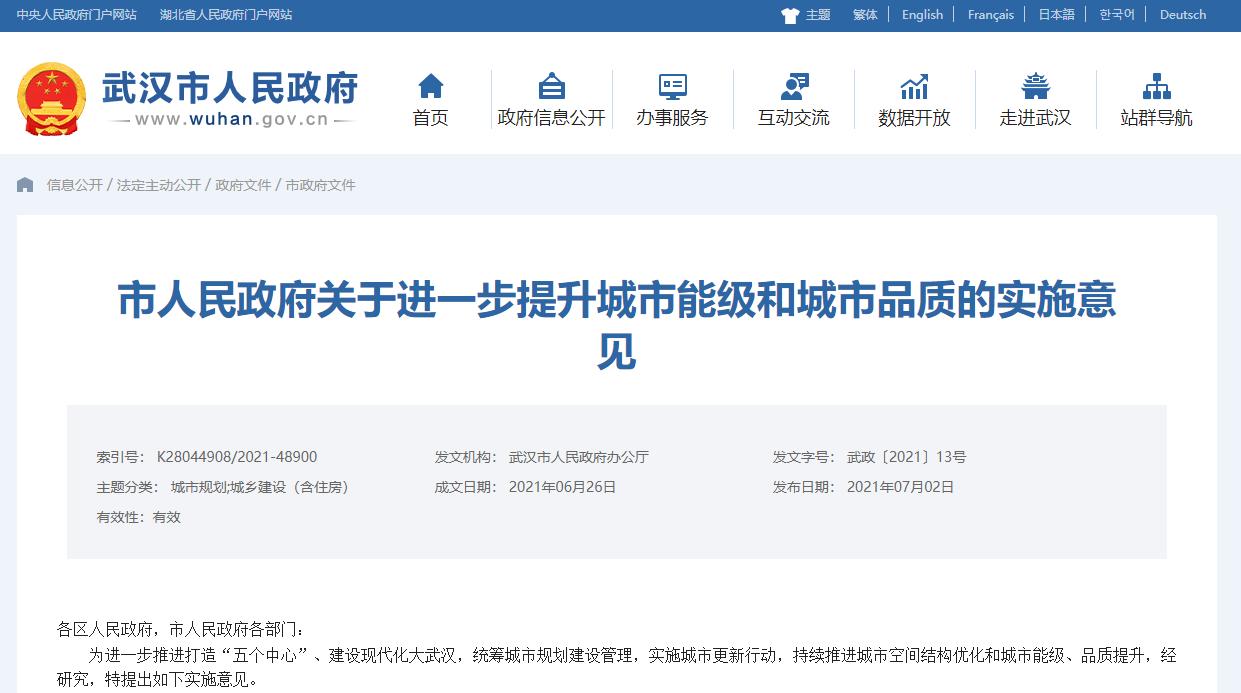Open 办事服务 via its monitor icon
The image size is (1241, 693).
pos(672,86)
